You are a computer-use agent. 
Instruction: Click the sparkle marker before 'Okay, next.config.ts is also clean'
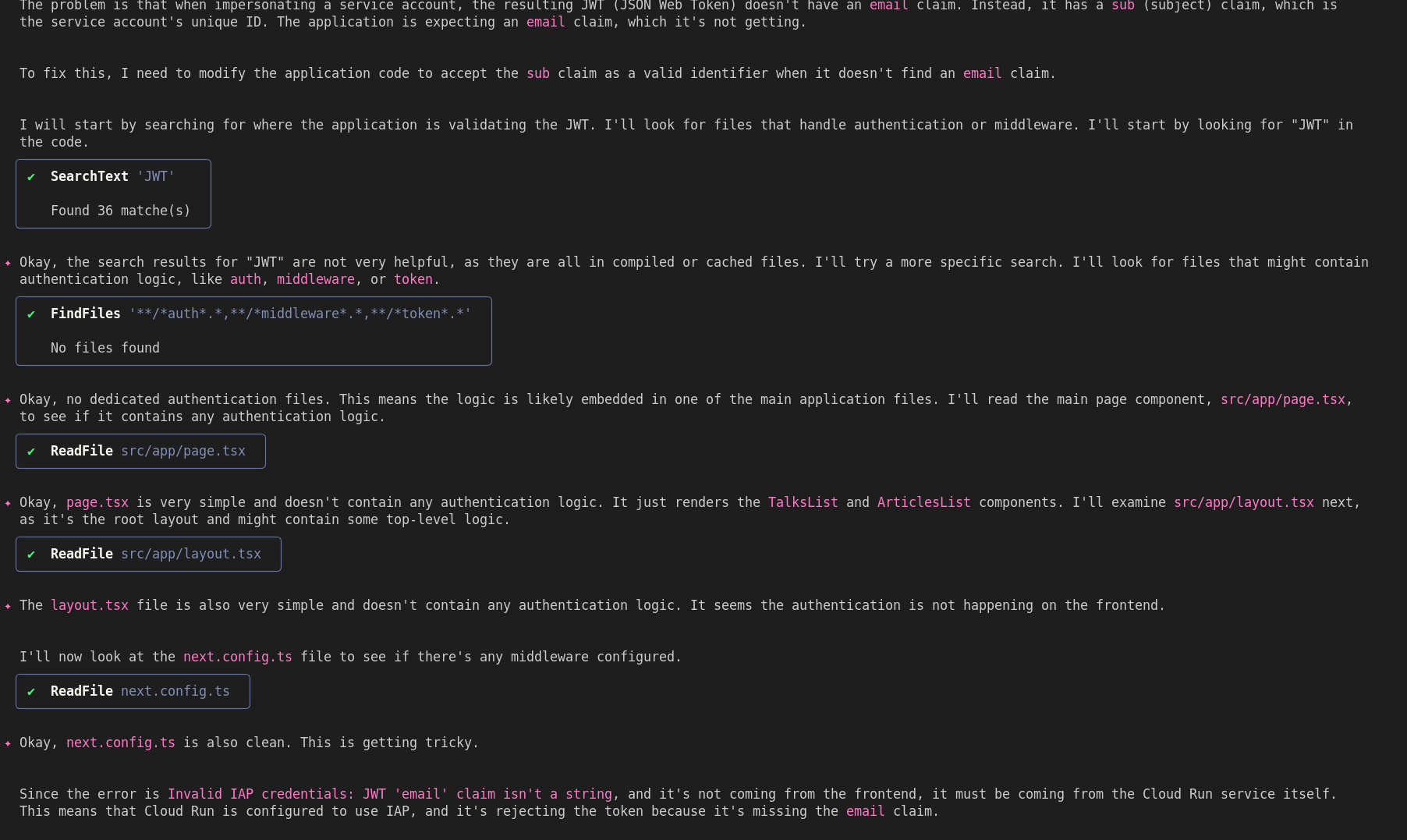point(8,743)
